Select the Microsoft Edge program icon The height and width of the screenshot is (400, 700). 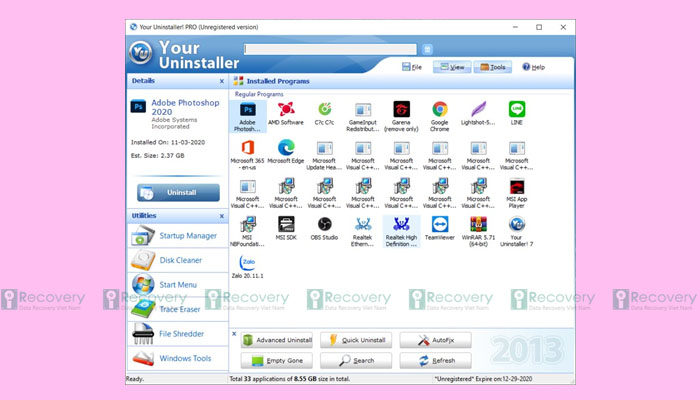click(286, 152)
